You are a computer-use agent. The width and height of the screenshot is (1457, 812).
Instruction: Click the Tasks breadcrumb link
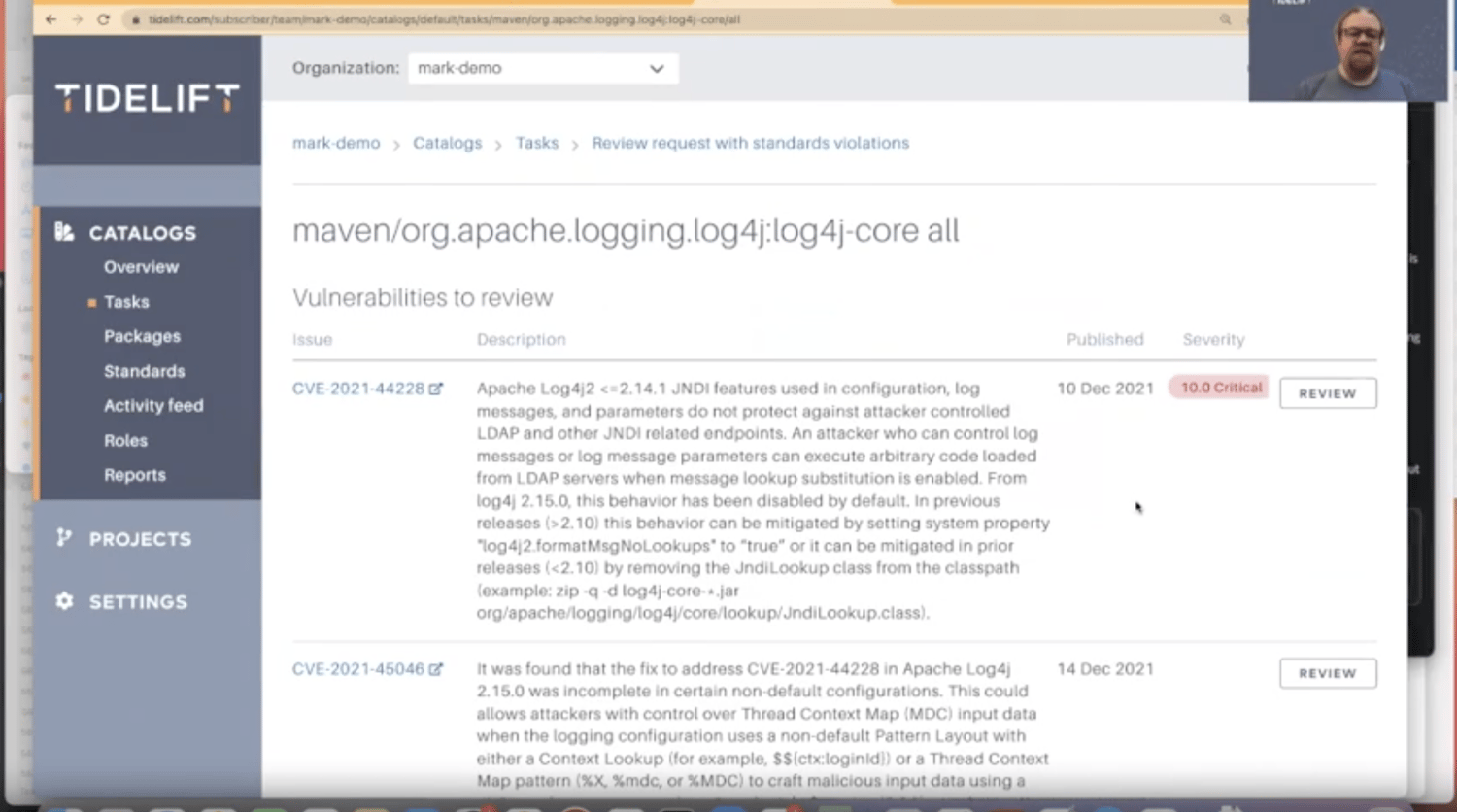537,143
